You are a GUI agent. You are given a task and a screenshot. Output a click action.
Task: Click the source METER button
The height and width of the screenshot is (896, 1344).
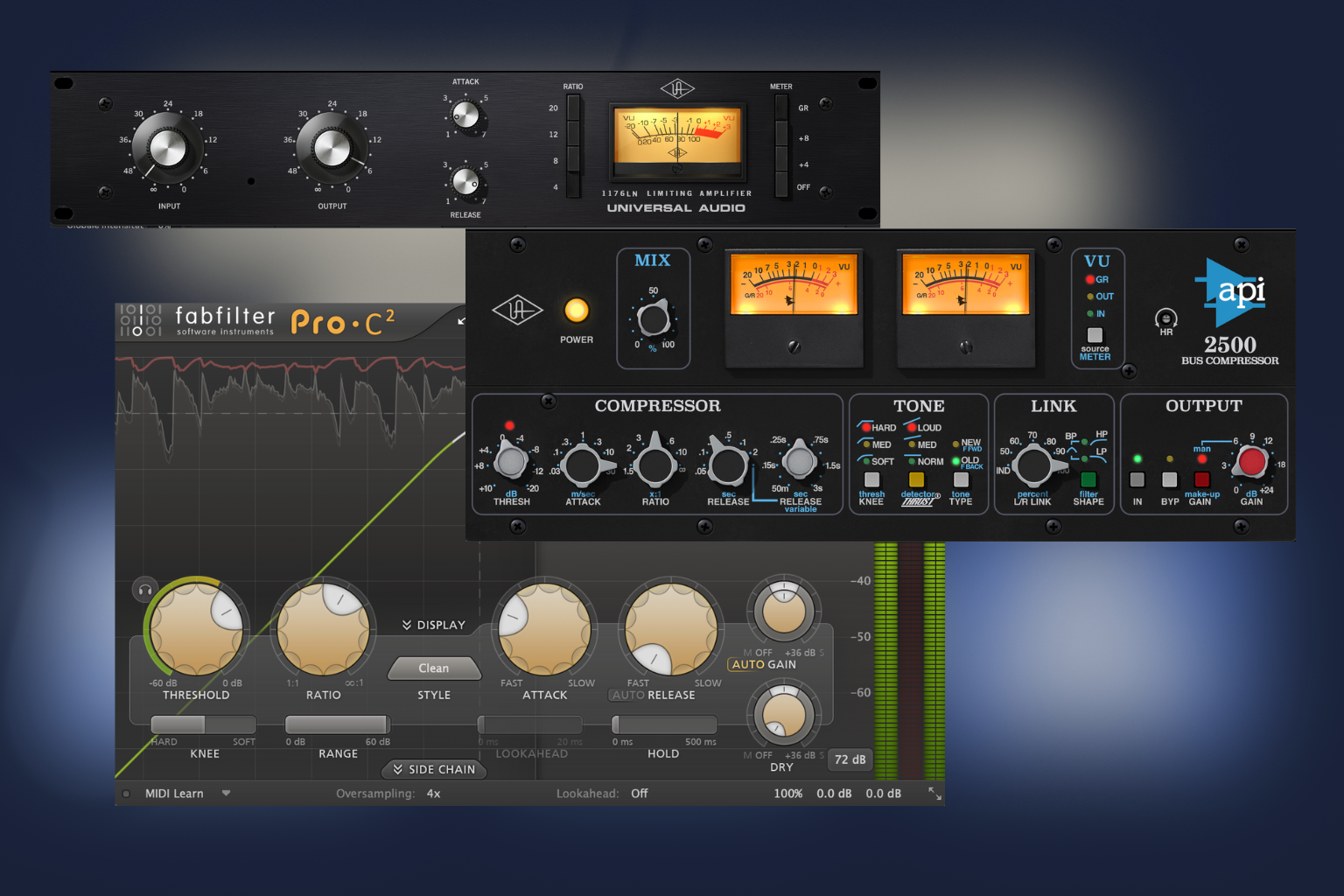[x=1095, y=335]
